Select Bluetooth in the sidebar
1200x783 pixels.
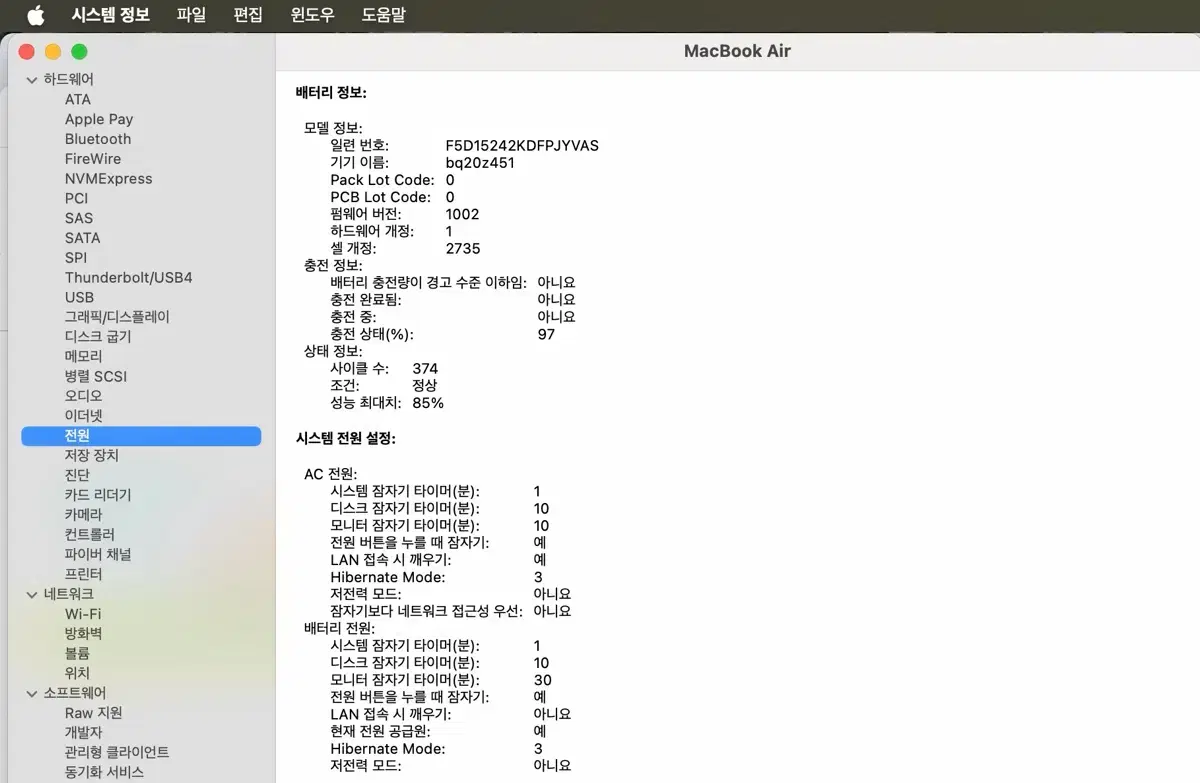pyautogui.click(x=98, y=139)
